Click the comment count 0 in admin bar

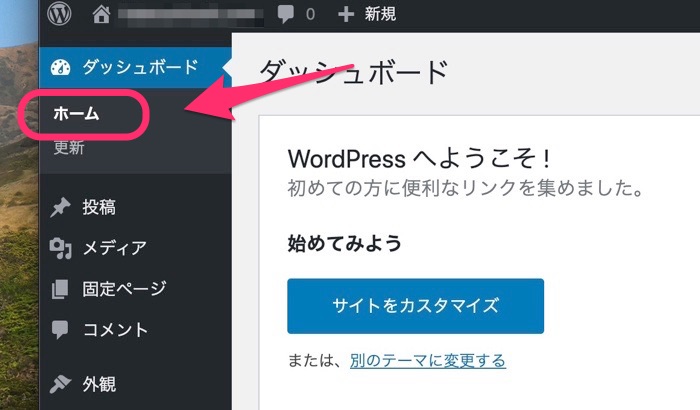pos(310,15)
